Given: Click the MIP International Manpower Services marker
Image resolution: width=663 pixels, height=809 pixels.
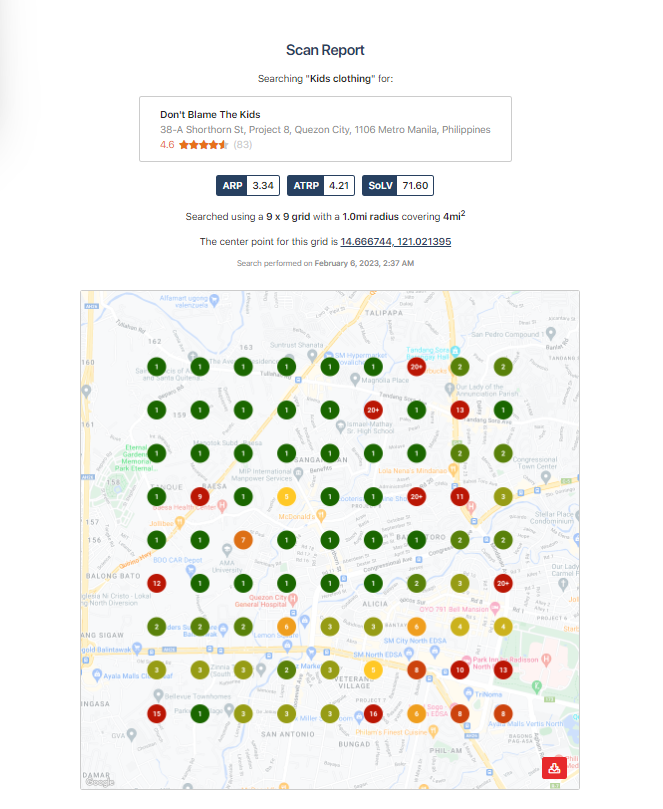Looking at the screenshot, I should point(298,473).
